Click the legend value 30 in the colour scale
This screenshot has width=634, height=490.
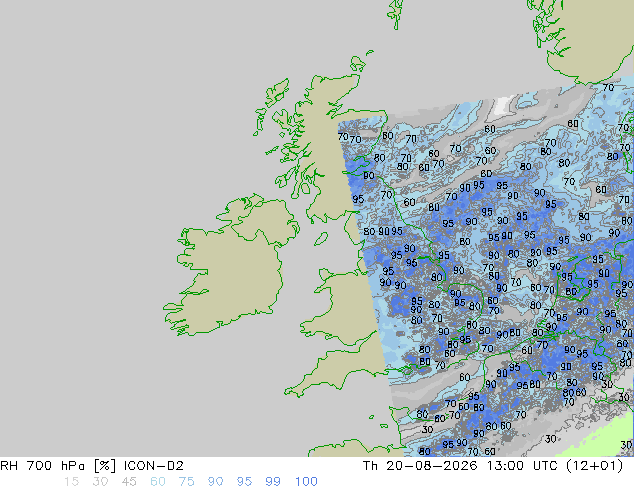click(100, 482)
